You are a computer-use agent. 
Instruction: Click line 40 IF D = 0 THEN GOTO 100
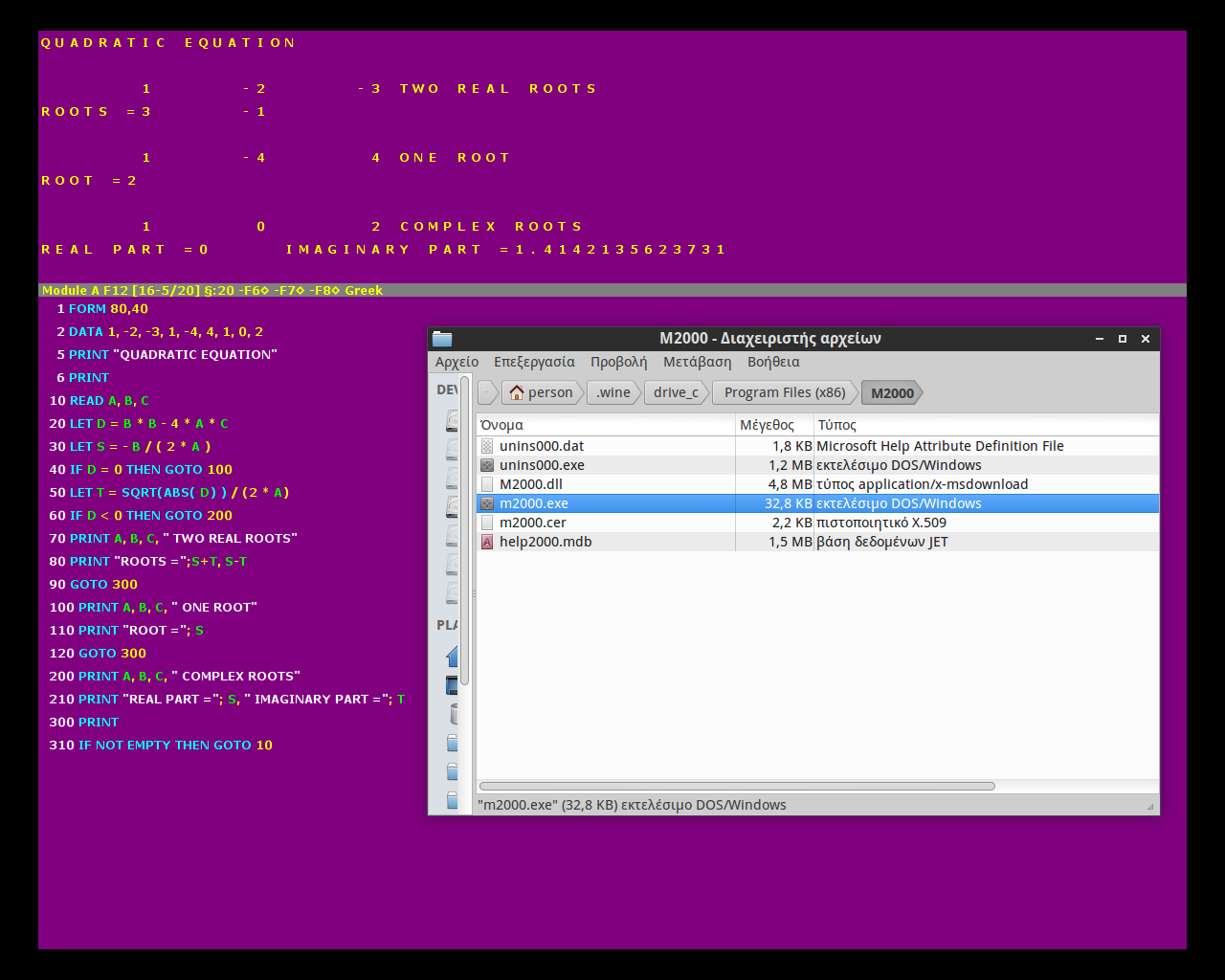[141, 470]
